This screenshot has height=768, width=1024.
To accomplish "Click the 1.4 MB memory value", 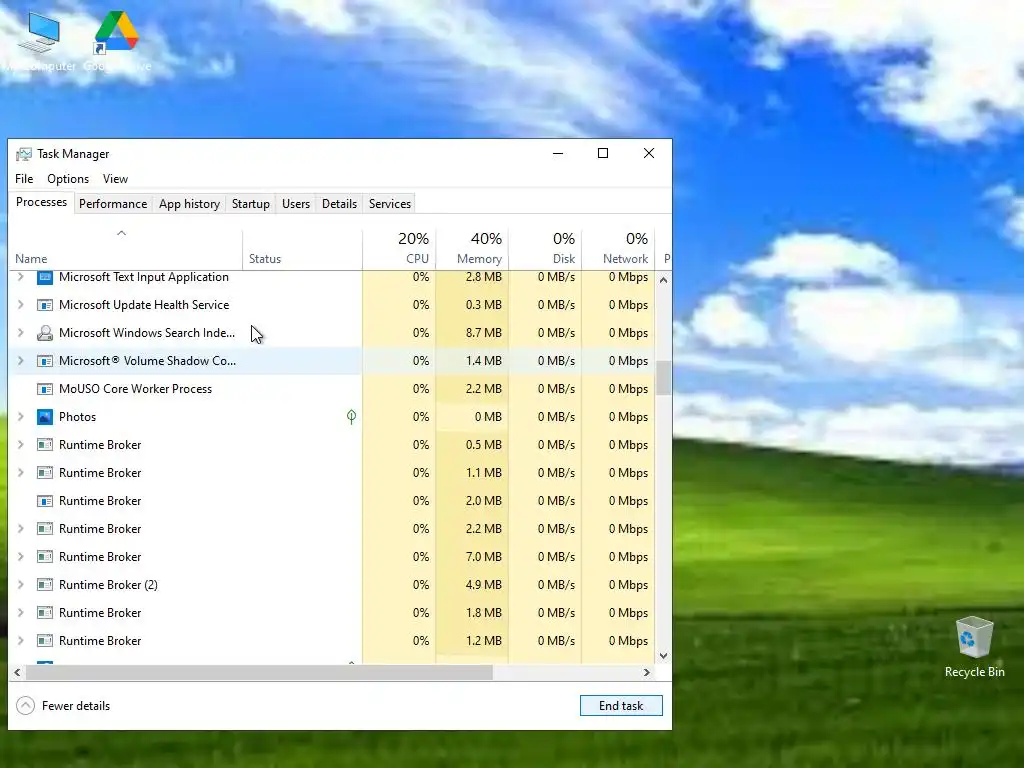I will click(x=484, y=361).
